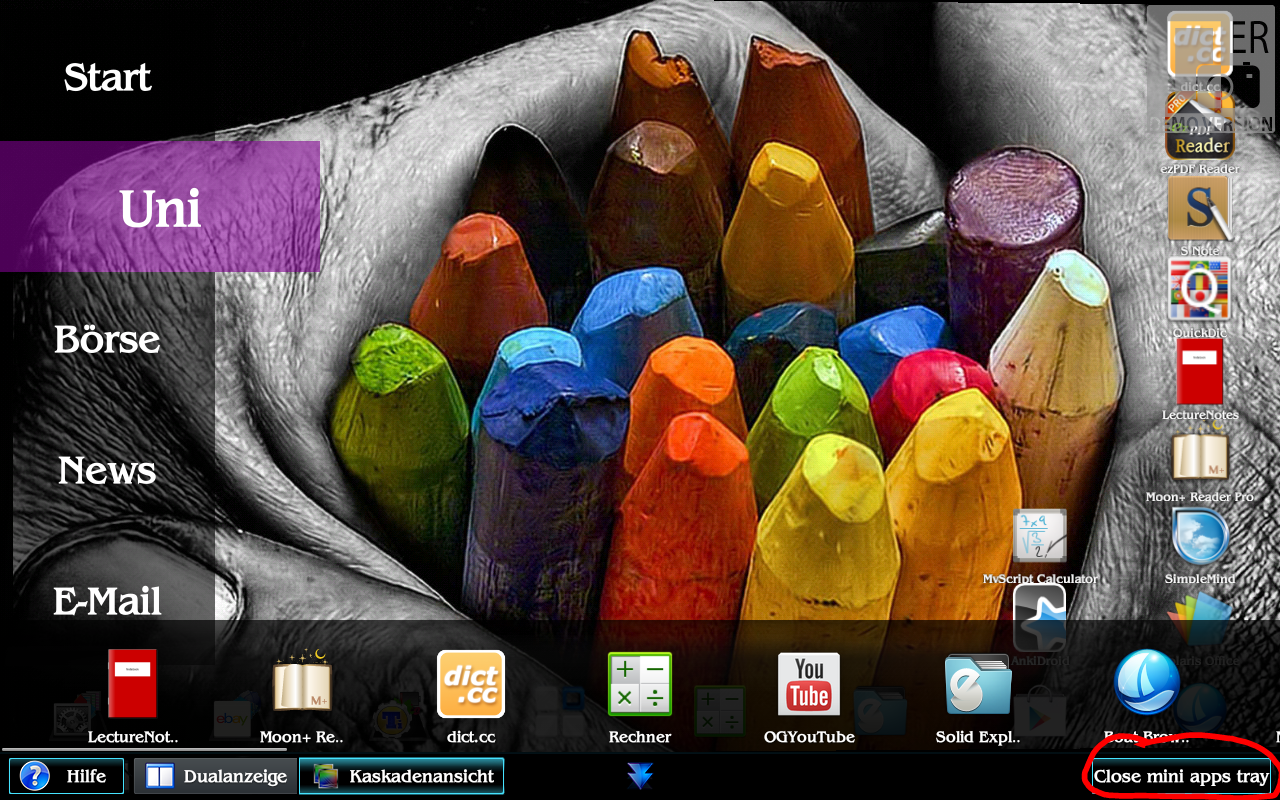Click the tray's horizontal scrollbar
The image size is (1280, 800).
(x=144, y=749)
